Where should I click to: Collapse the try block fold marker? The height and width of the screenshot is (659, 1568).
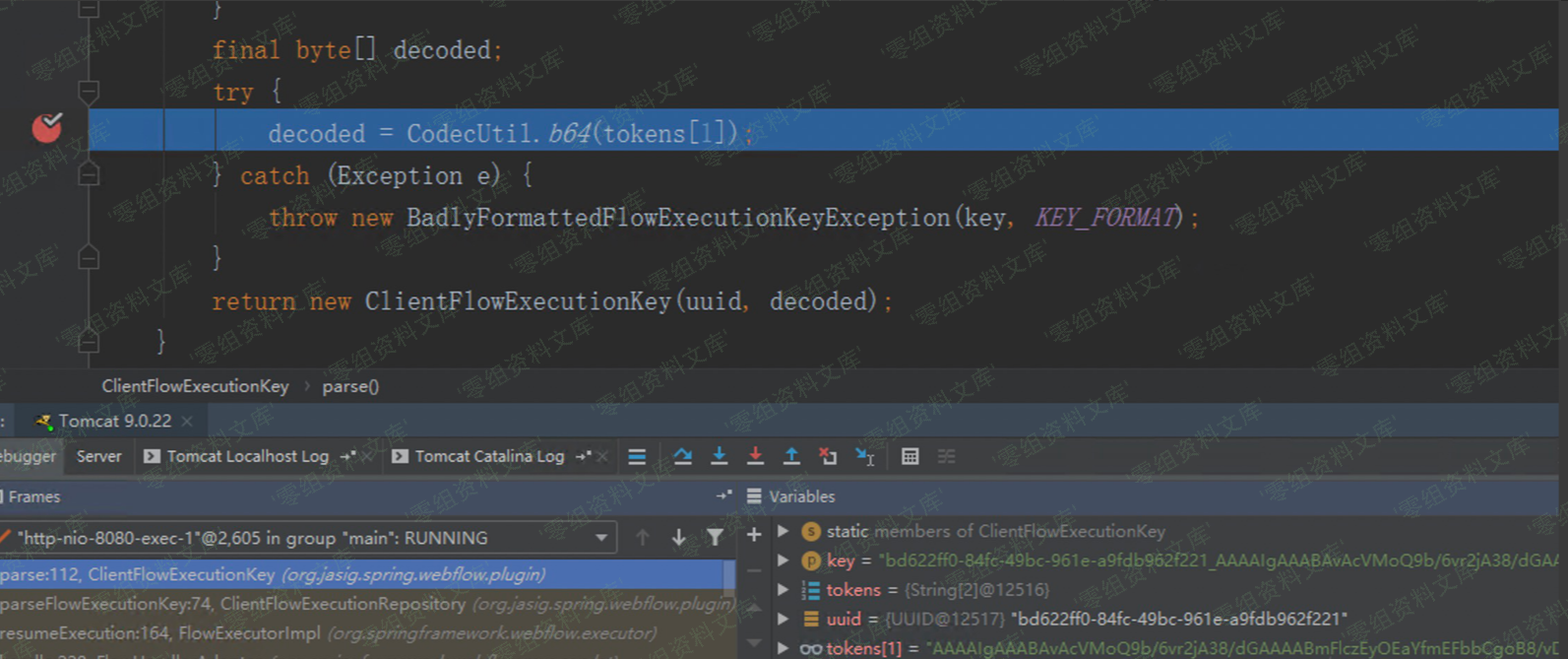[89, 92]
